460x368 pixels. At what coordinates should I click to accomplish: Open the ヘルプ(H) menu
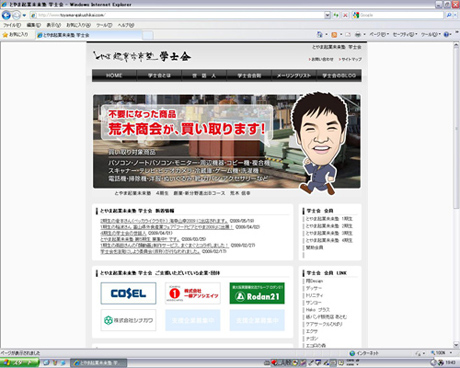coord(126,25)
